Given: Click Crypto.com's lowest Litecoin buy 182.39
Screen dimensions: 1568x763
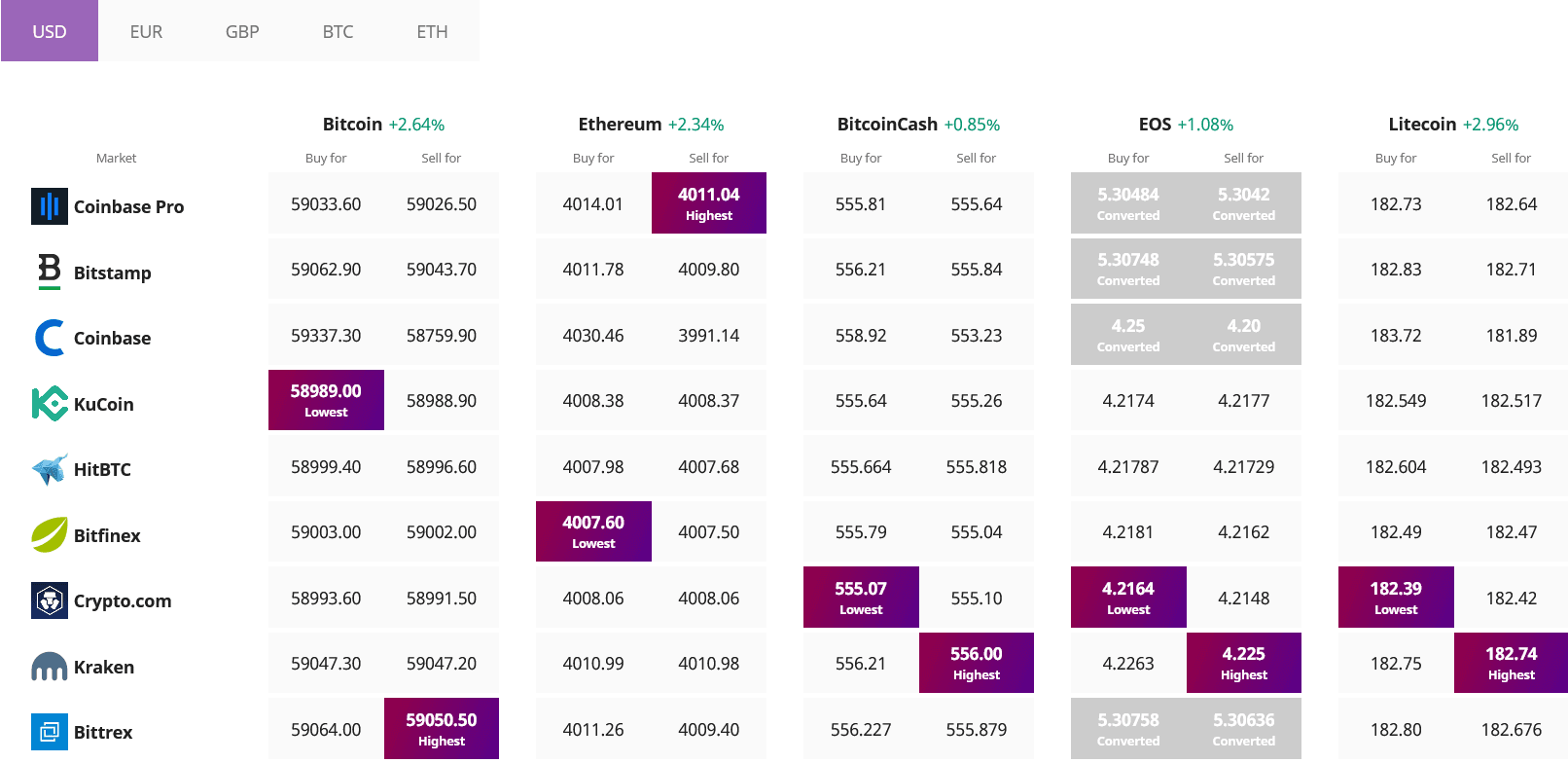Looking at the screenshot, I should click(x=1396, y=597).
